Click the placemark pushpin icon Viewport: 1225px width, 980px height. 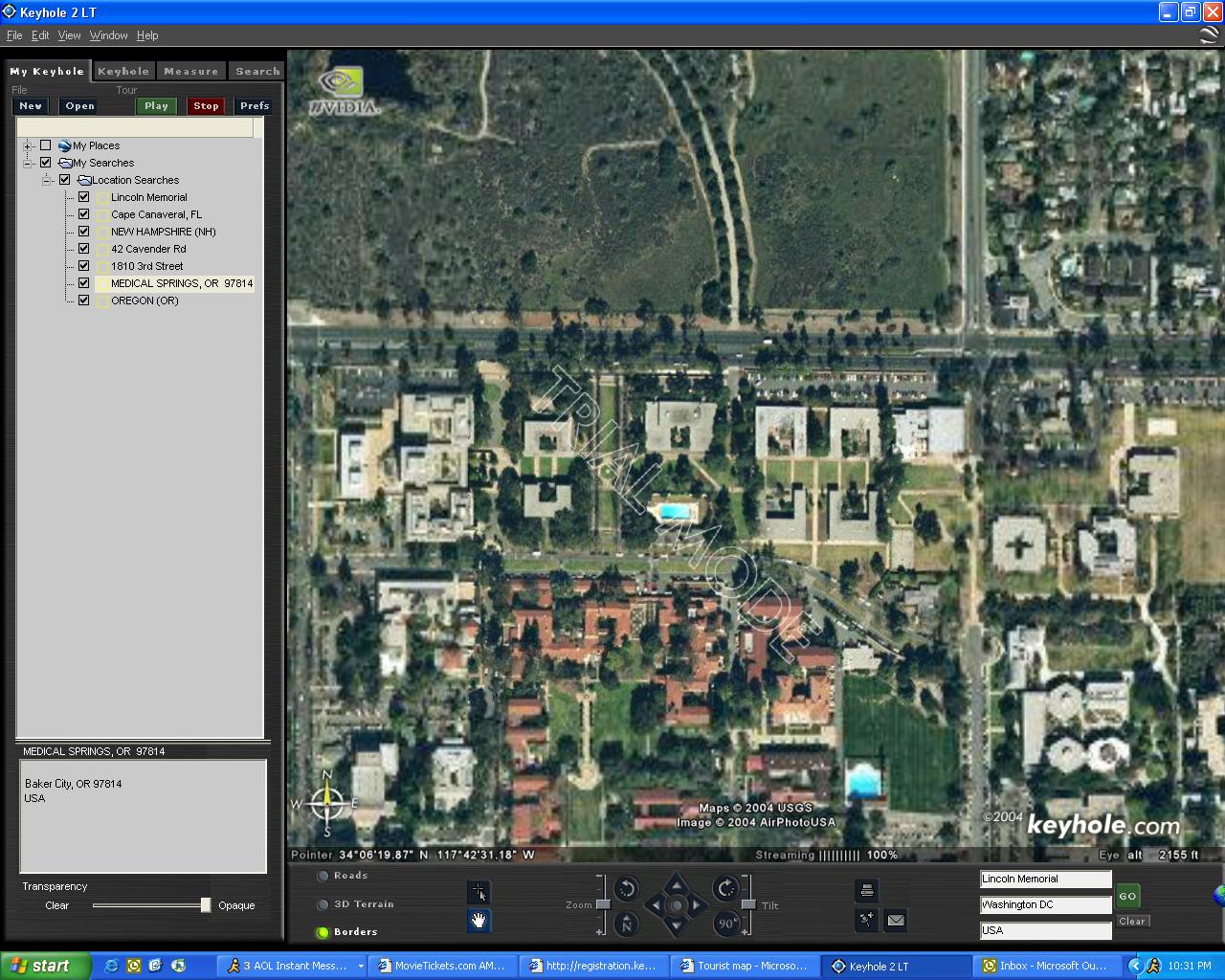866,920
